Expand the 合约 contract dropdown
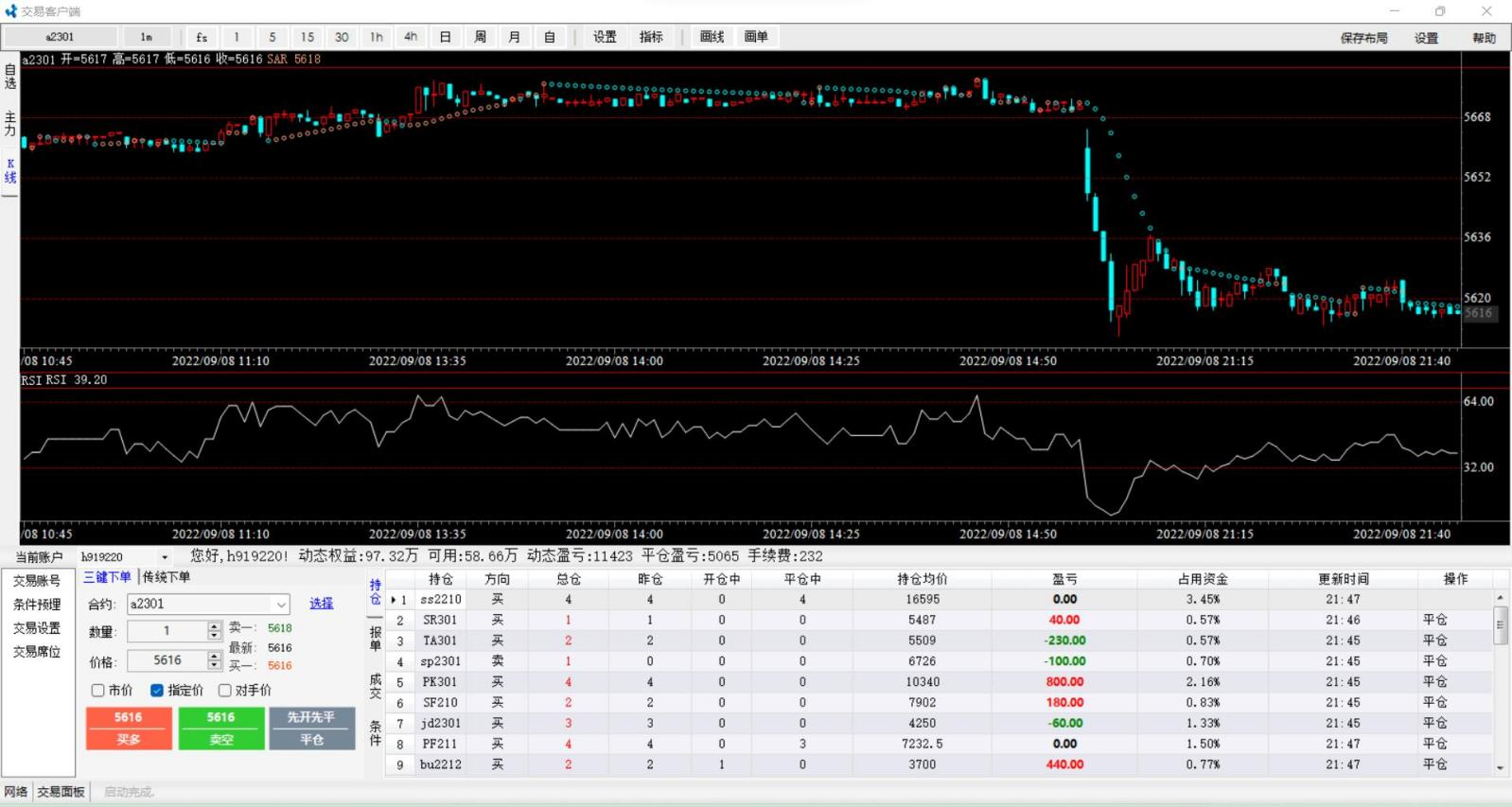 [x=281, y=605]
